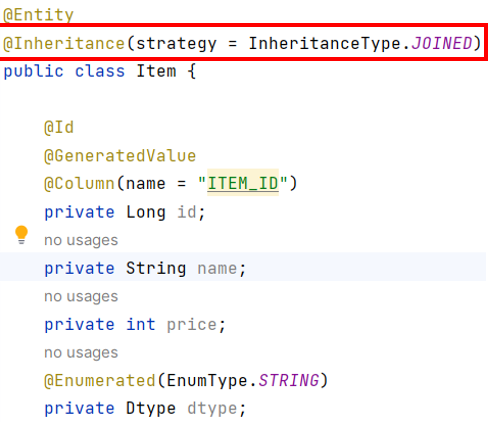The image size is (488, 422).
Task: Click the Item class name
Action: [156, 71]
